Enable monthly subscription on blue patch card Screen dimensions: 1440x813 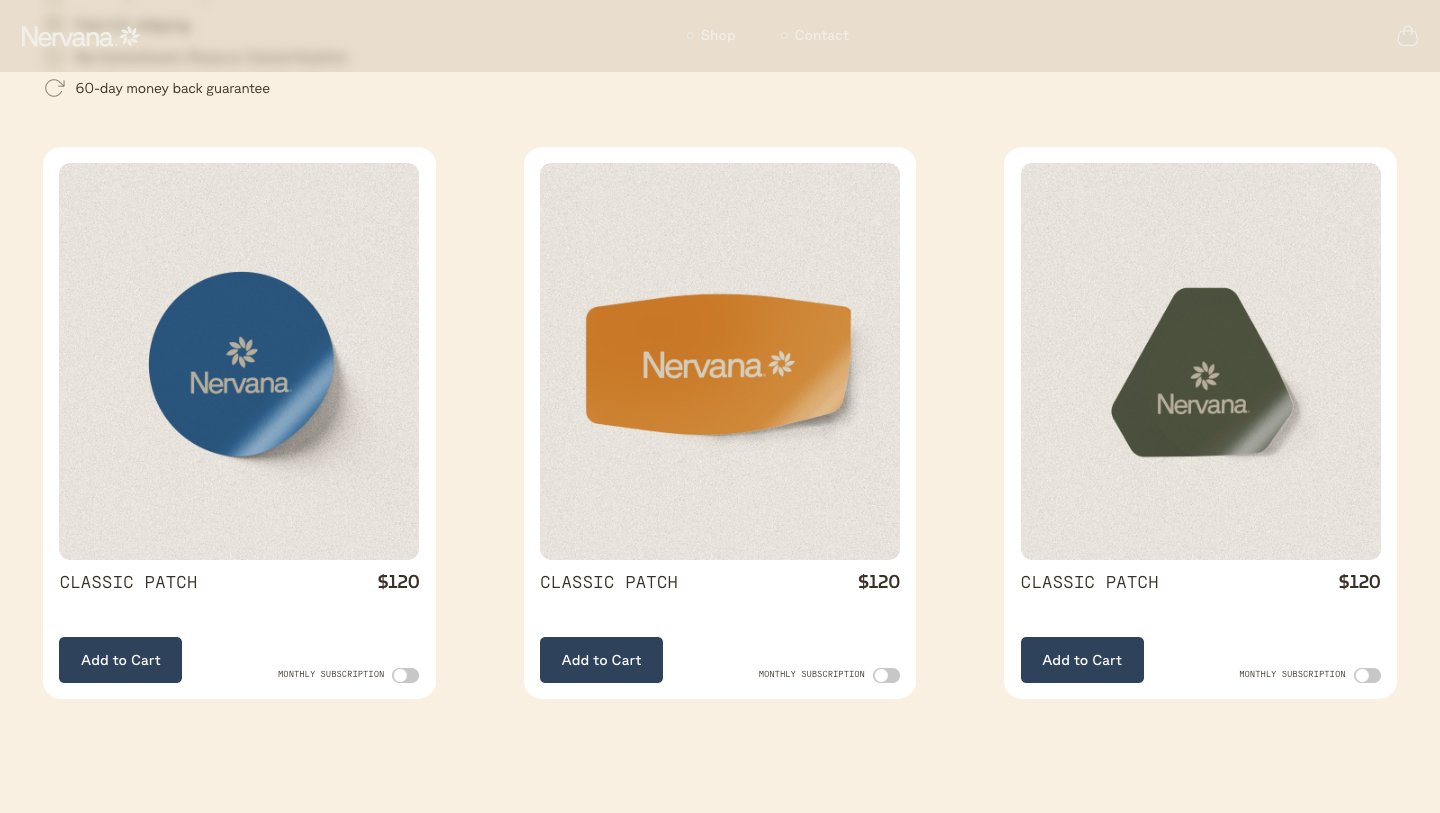tap(405, 675)
